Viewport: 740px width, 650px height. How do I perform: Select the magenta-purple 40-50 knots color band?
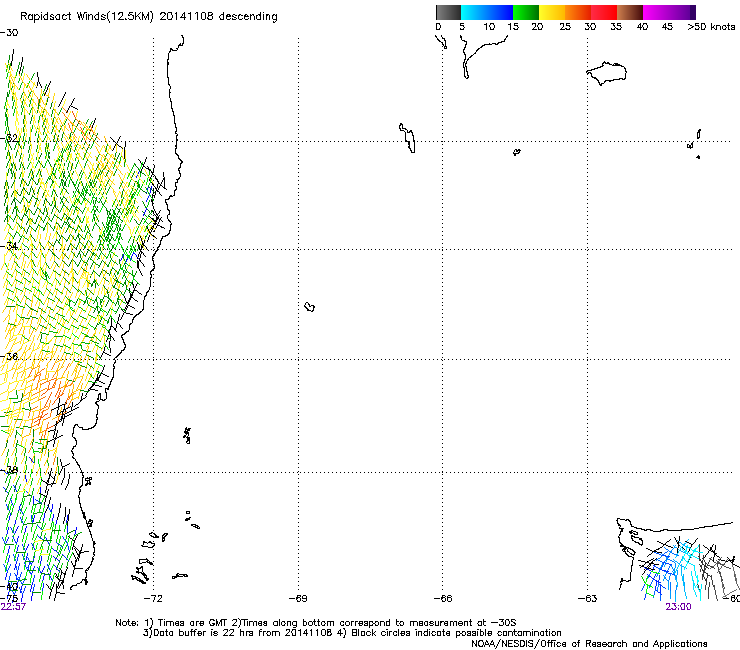point(669,12)
